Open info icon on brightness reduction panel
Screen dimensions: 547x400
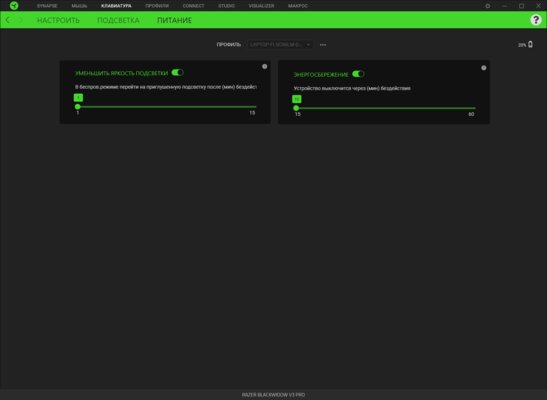coord(264,66)
